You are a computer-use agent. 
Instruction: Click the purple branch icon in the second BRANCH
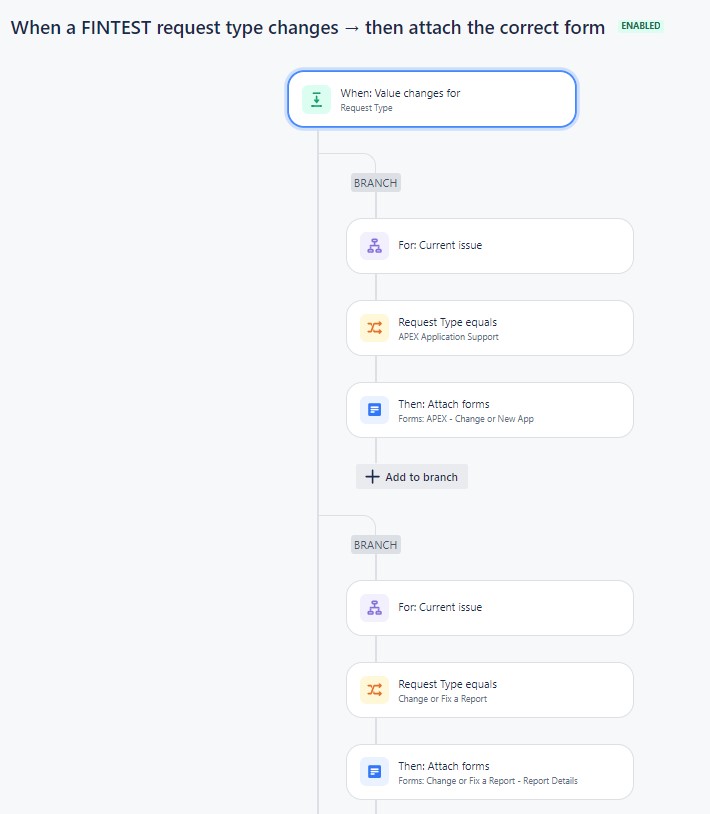[x=374, y=607]
